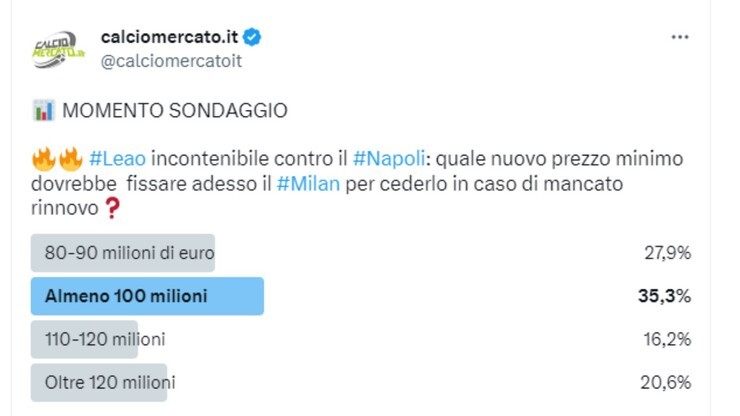
Task: Open the calciomercato.it account name link
Action: click(170, 37)
